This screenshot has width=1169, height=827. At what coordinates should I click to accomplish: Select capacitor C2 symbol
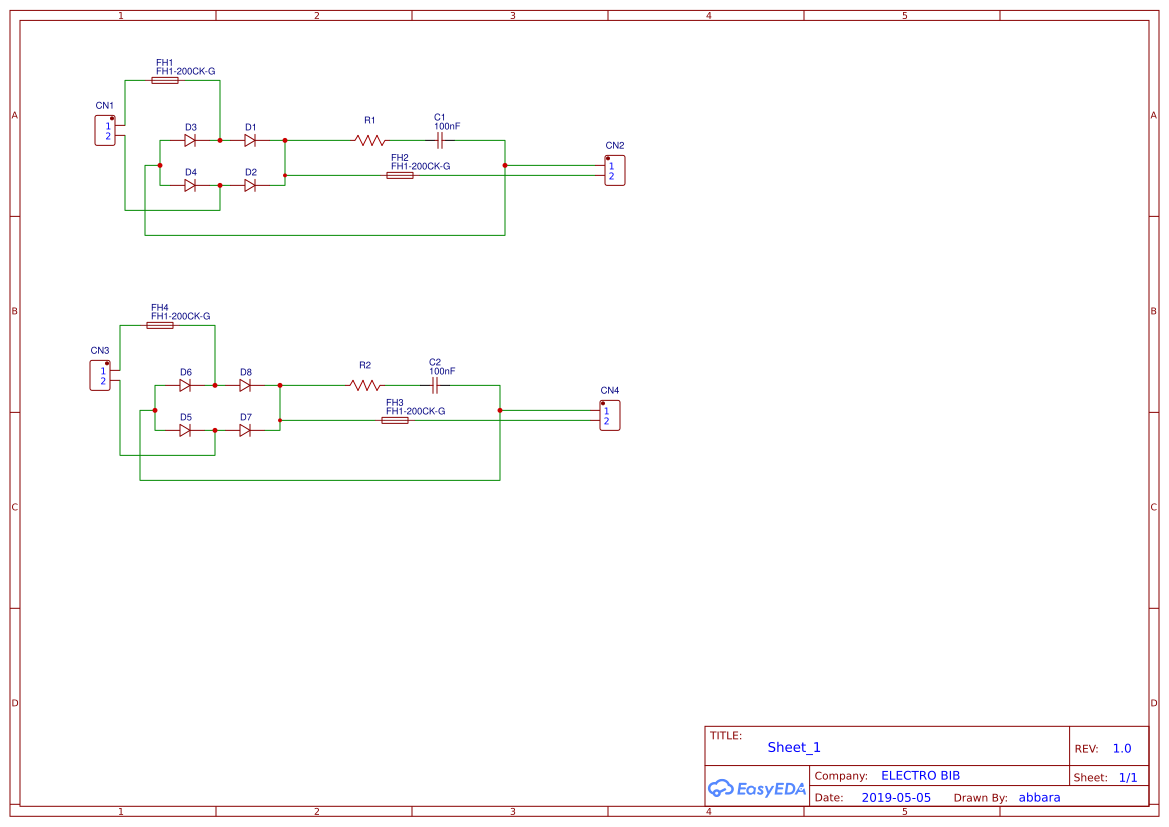[x=435, y=385]
